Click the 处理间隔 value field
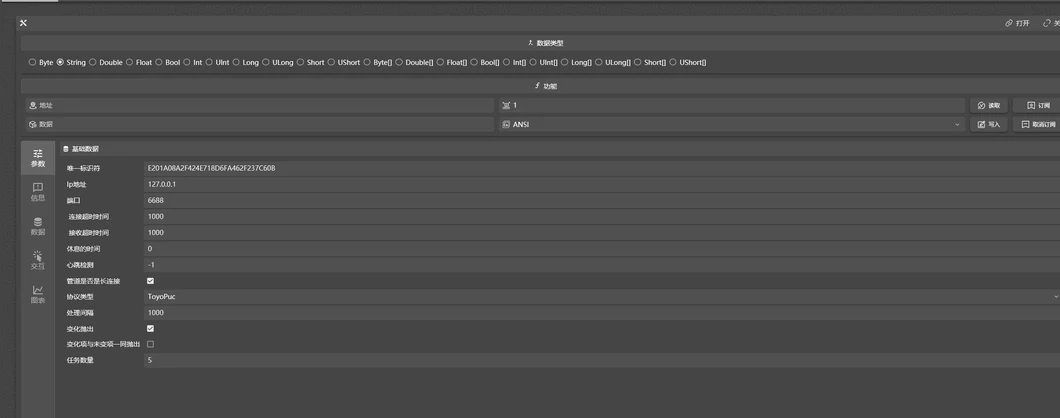The image size is (1060, 418). click(602, 312)
